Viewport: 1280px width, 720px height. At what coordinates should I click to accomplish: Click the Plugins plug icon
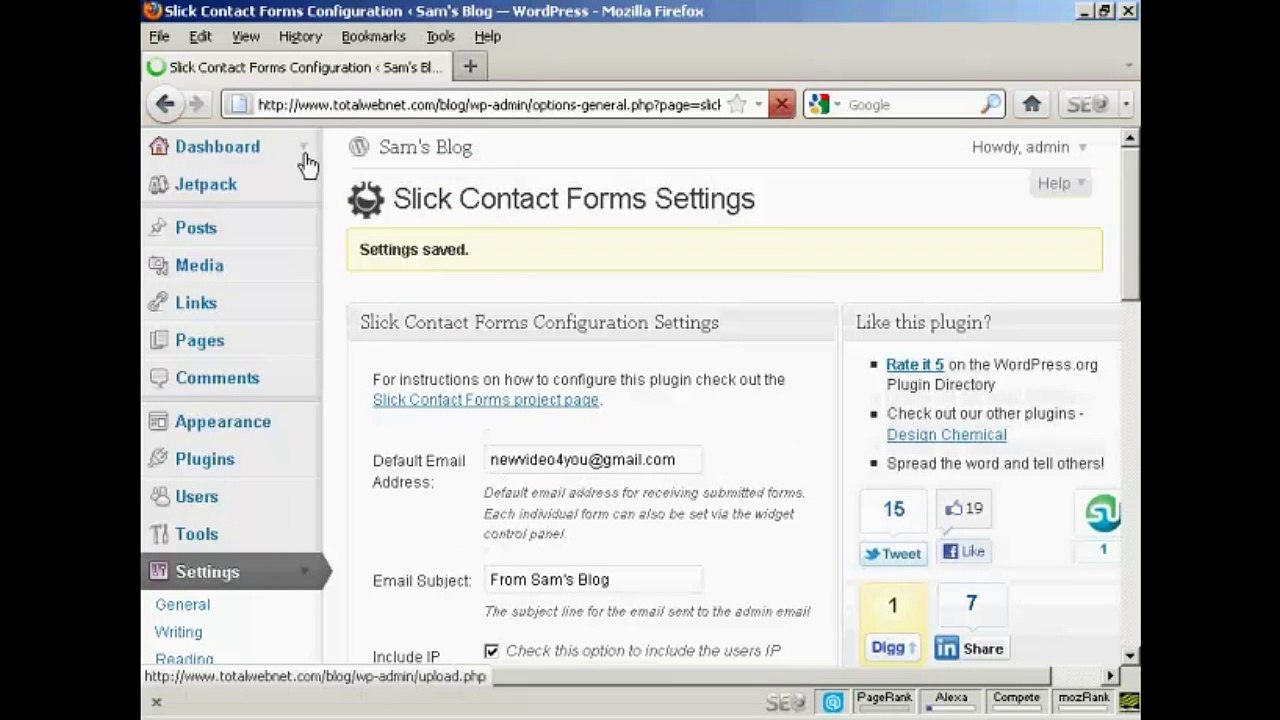(x=158, y=459)
